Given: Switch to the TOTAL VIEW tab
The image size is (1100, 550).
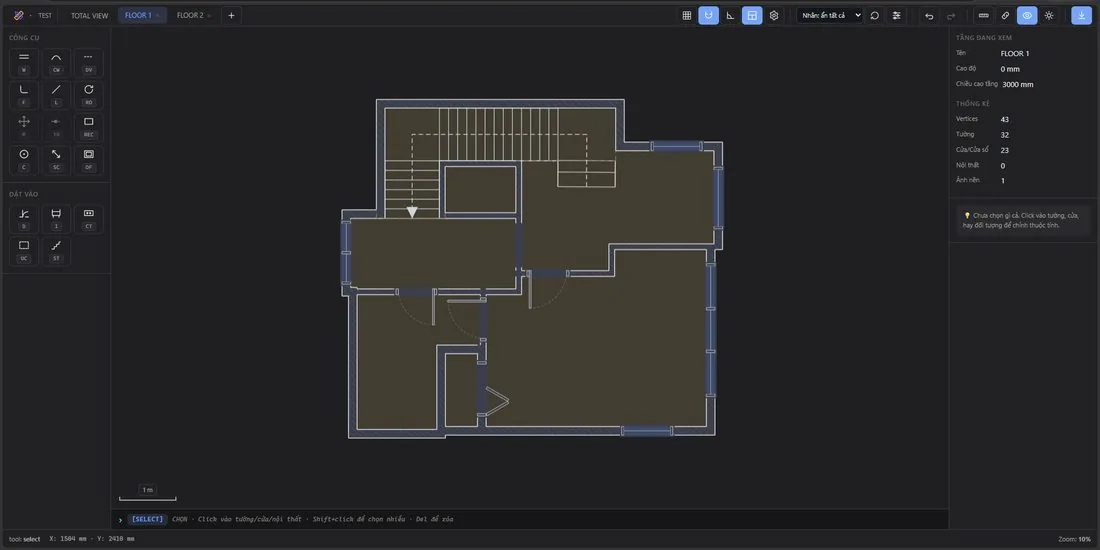Looking at the screenshot, I should [x=90, y=15].
